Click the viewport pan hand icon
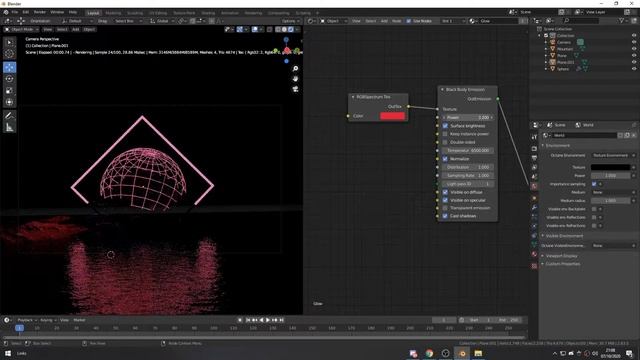The image size is (640, 360). click(296, 79)
